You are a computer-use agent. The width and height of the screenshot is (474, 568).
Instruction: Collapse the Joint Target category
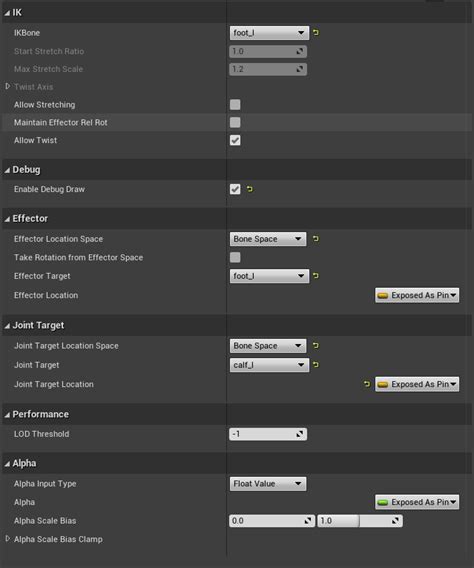click(7, 326)
